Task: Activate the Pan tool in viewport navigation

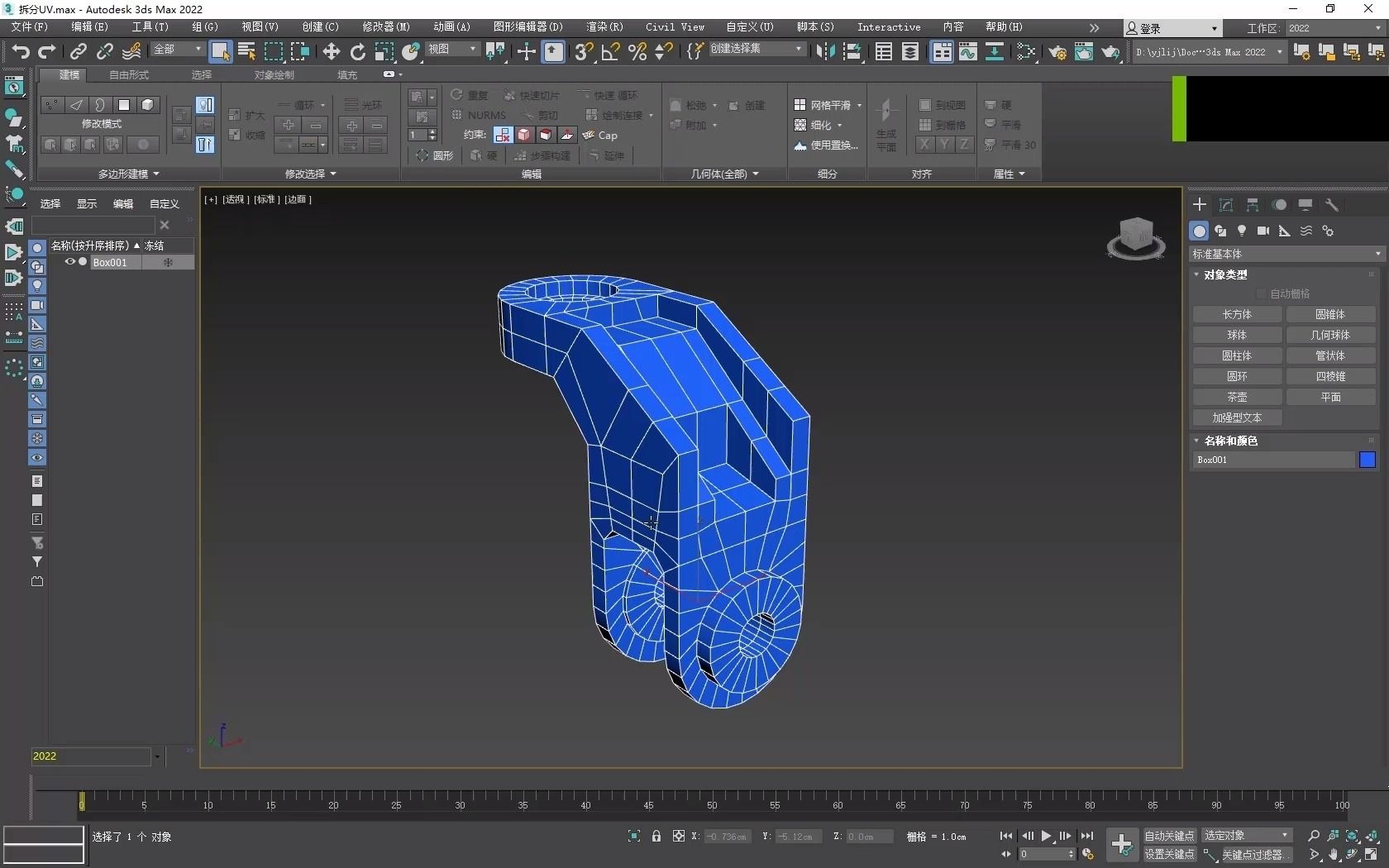Action: click(x=1334, y=854)
